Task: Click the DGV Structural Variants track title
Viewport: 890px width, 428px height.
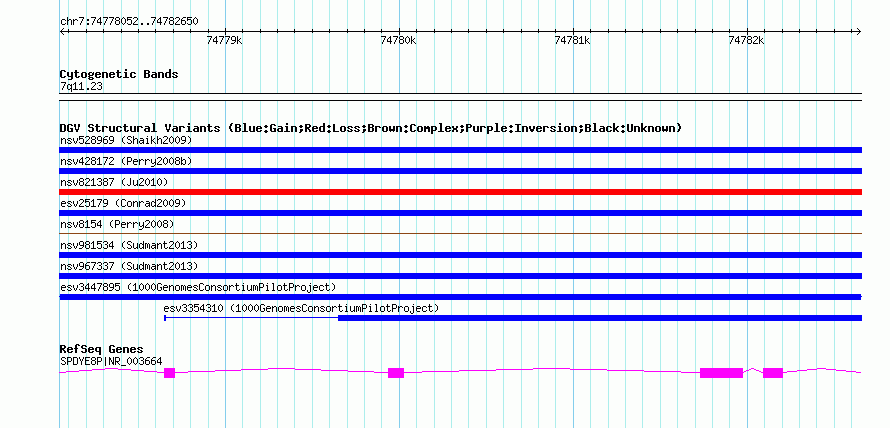Action: tap(370, 128)
